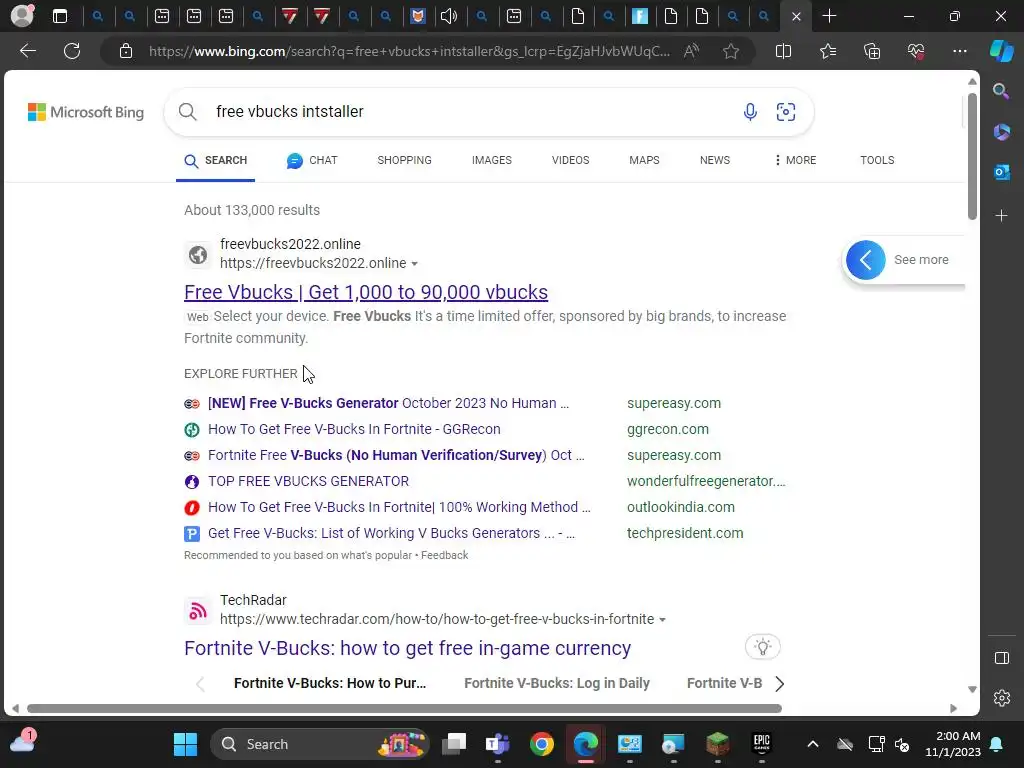Click the vertical page scrollbar thumb

pyautogui.click(x=972, y=157)
